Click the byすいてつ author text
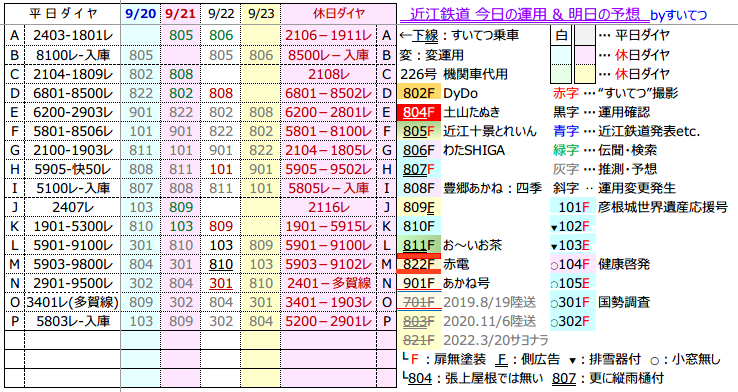Viewport: 738px width, 392px height. (x=679, y=15)
